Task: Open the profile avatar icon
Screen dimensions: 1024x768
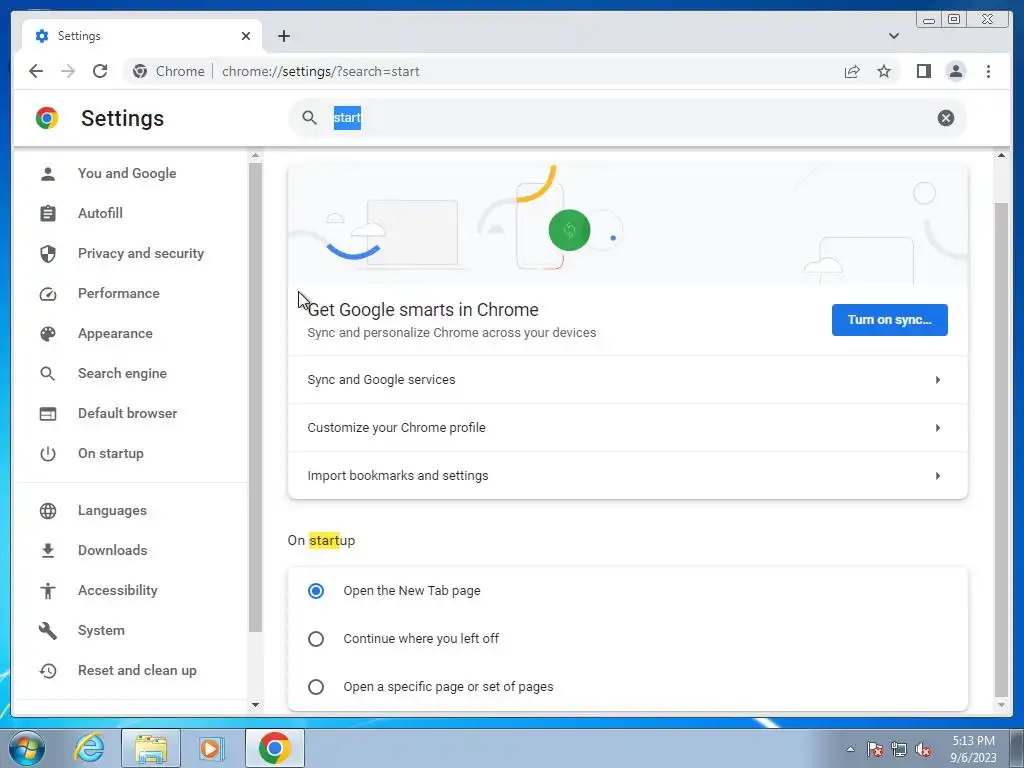Action: coord(955,71)
